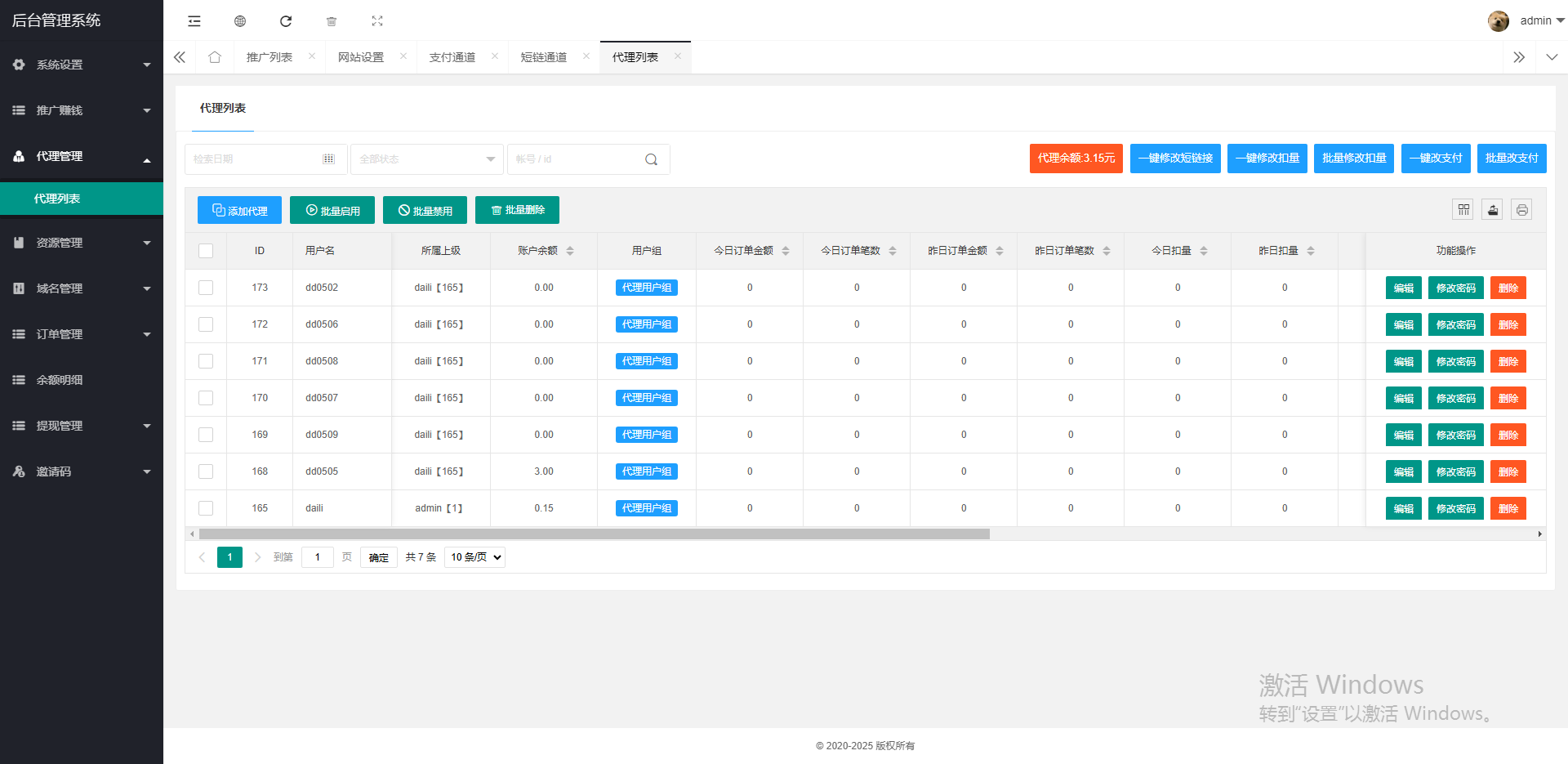Open the column filter grid icon
The image size is (1568, 764).
(x=1463, y=210)
